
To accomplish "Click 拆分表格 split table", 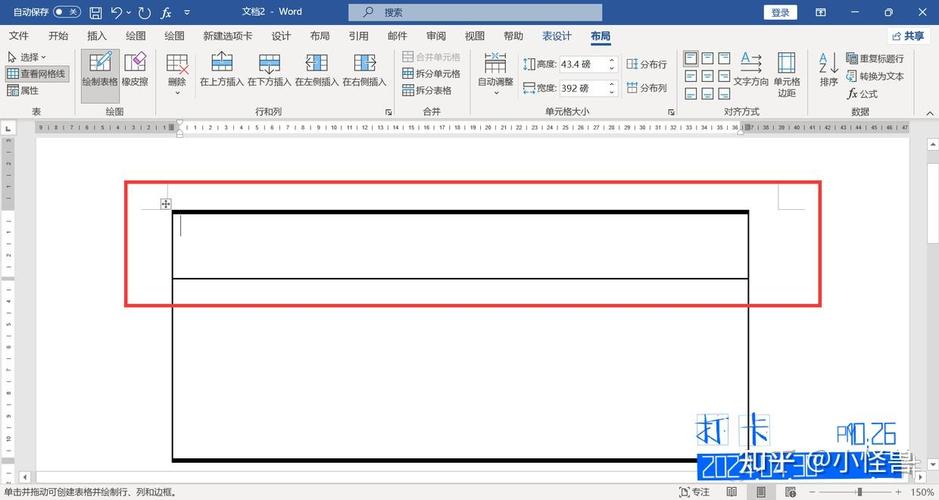I will tap(426, 90).
